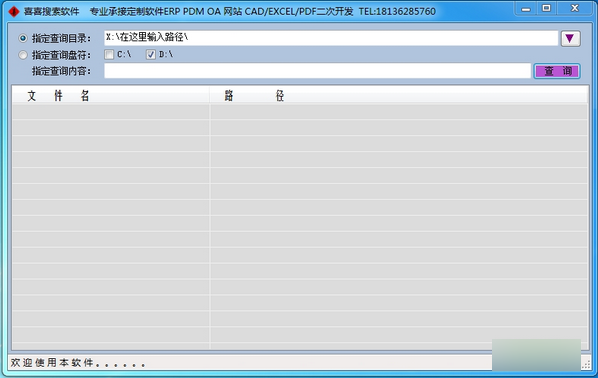Image resolution: width=598 pixels, height=378 pixels.
Task: Click the 文件名 column header
Action: point(111,95)
